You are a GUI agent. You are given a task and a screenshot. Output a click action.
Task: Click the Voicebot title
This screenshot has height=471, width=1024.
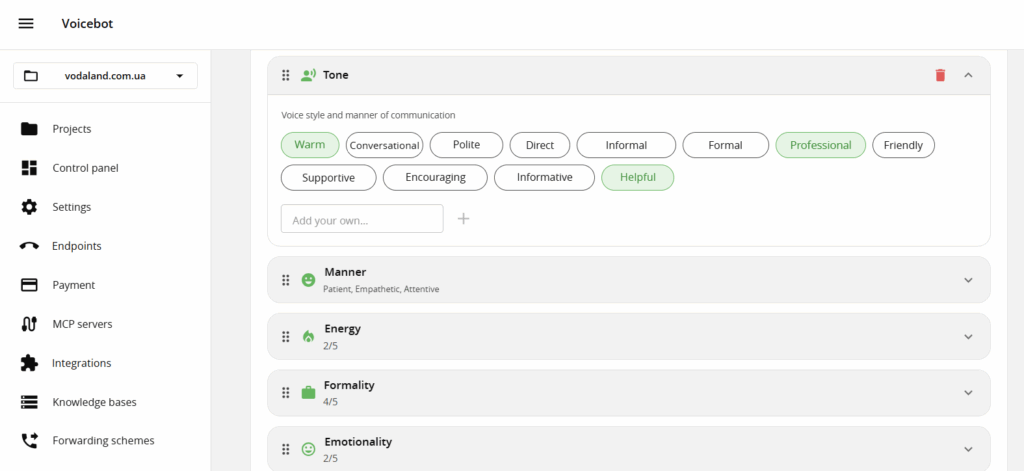click(x=88, y=24)
